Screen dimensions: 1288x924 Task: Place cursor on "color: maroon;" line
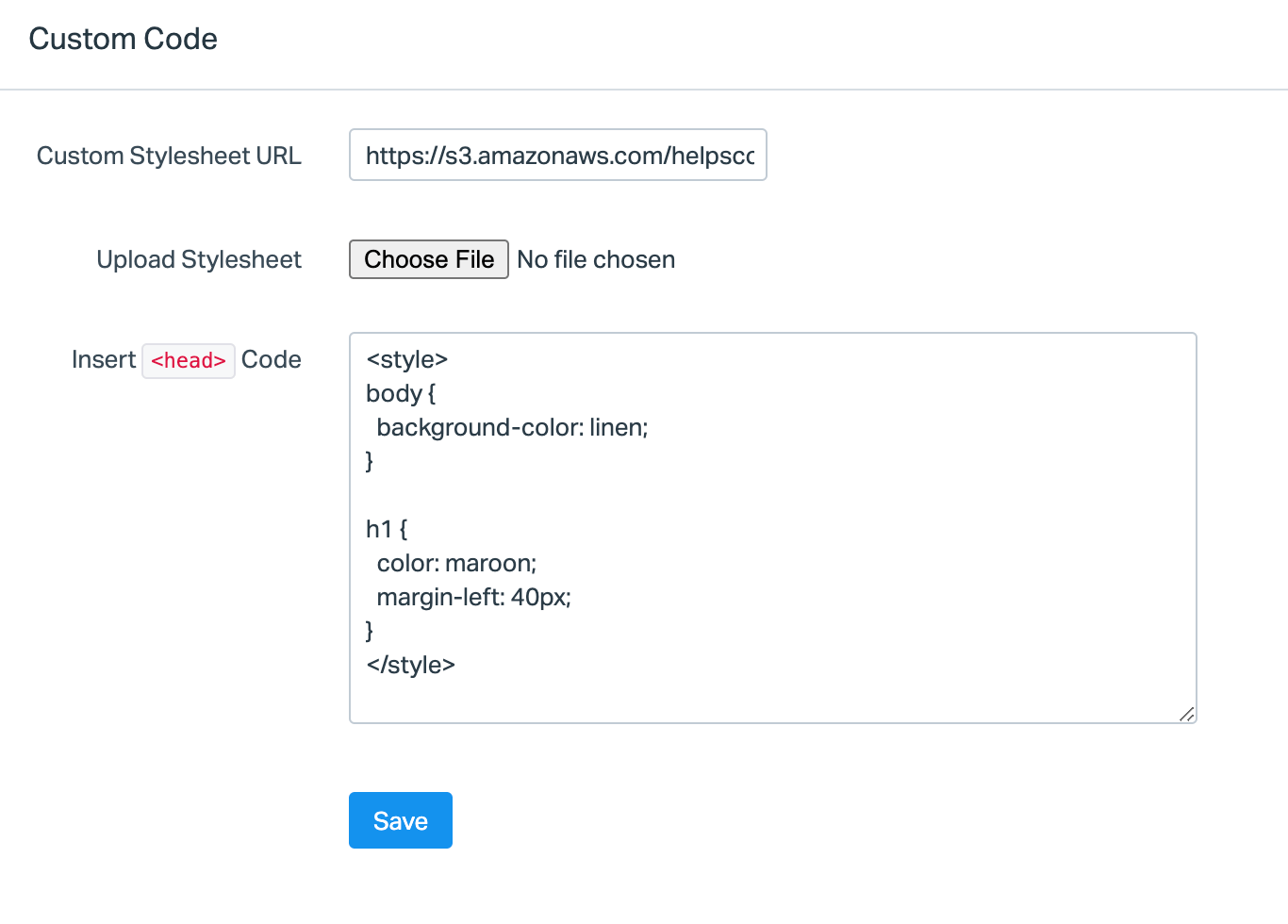tap(456, 563)
